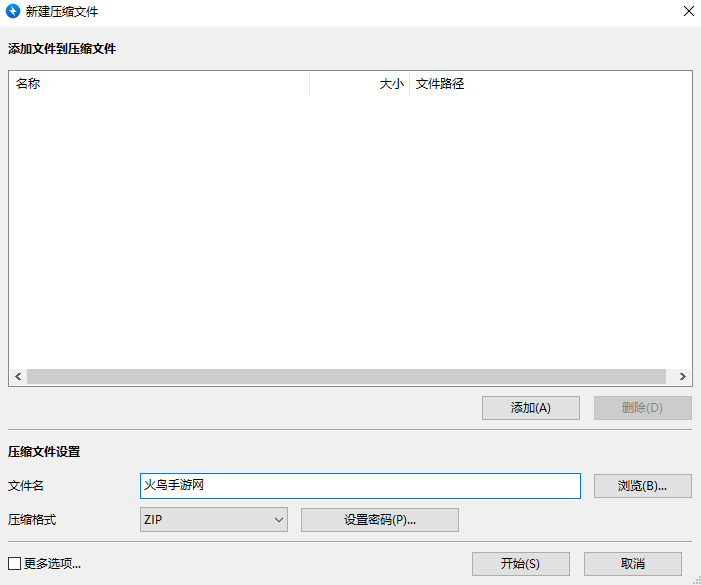Cancel with the 取消 button
The image size is (701, 585).
click(x=633, y=564)
